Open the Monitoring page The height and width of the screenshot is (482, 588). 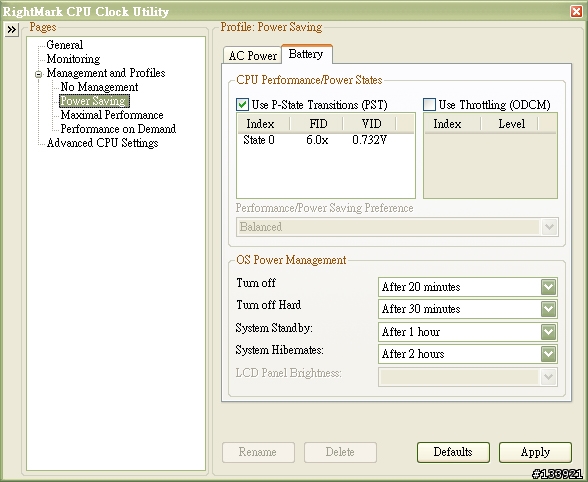tap(74, 59)
